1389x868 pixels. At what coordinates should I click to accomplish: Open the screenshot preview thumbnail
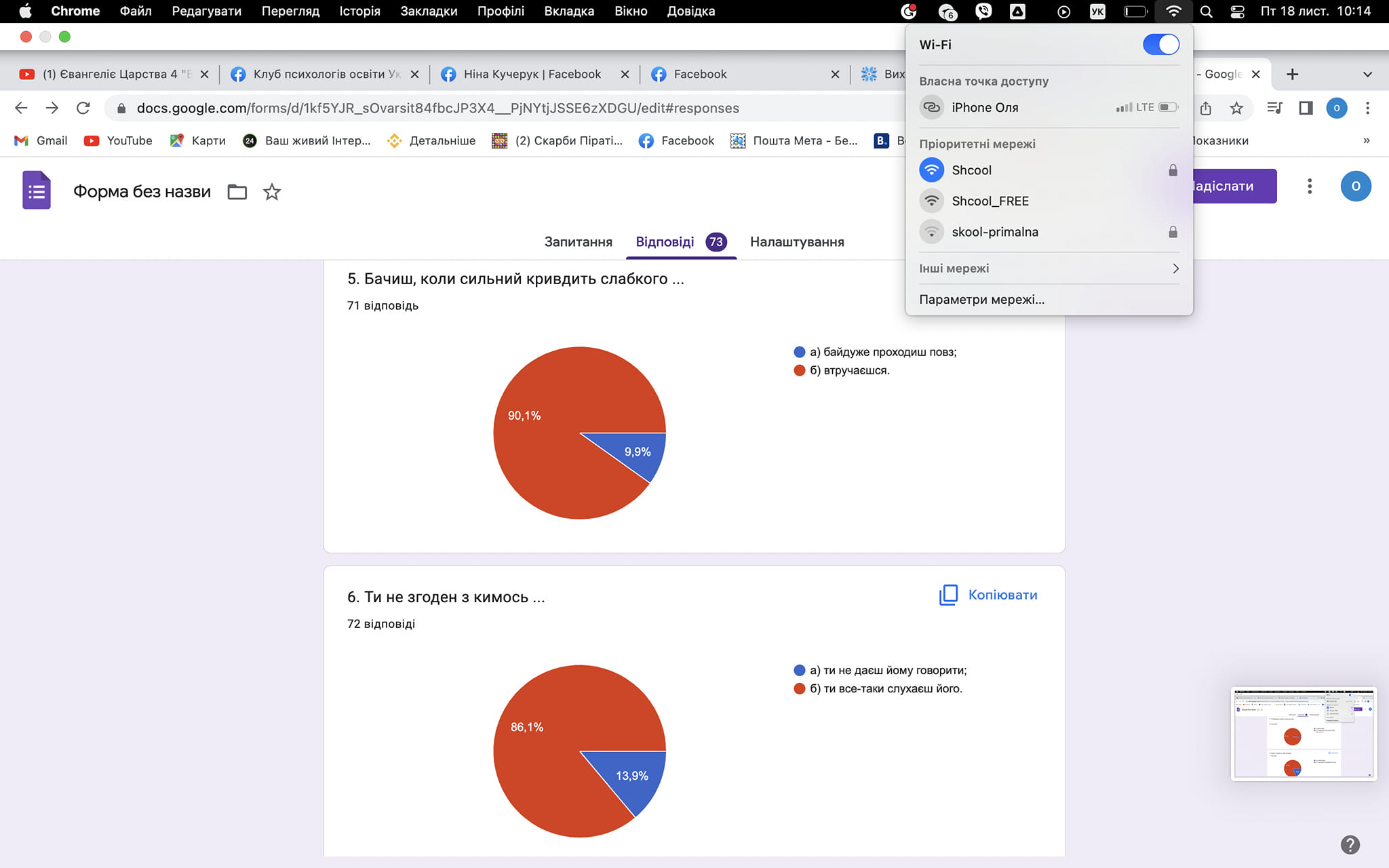(1303, 734)
